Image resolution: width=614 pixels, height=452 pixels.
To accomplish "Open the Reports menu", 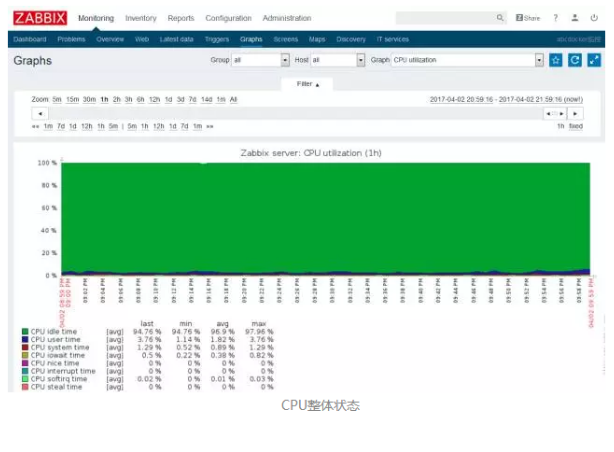I will click(x=181, y=18).
